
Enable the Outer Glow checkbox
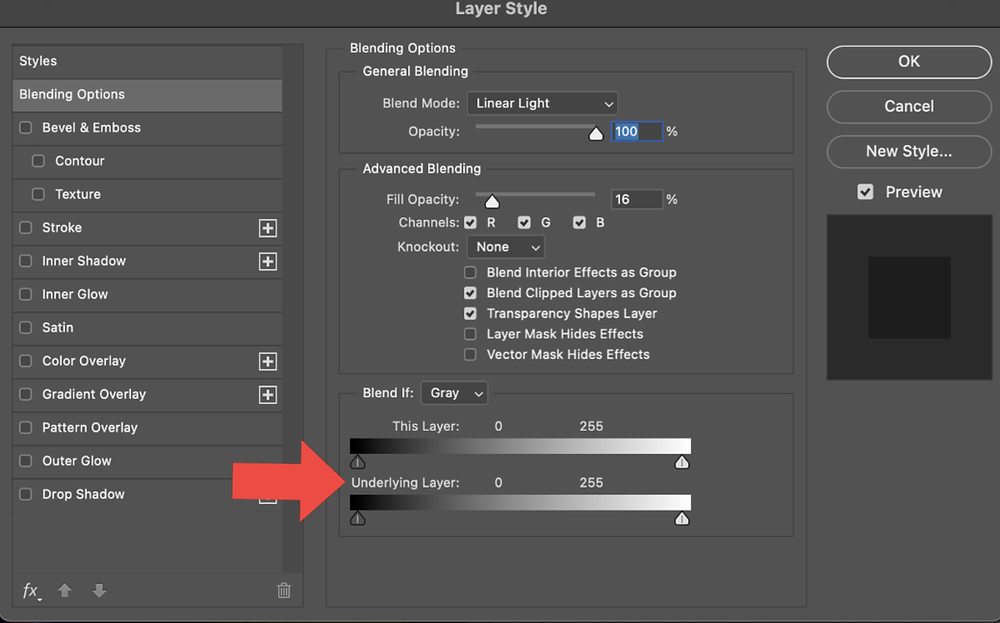point(26,460)
